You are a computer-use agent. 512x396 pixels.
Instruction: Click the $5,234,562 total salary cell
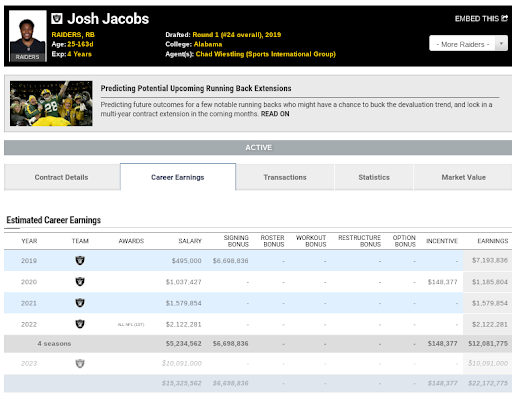point(184,344)
